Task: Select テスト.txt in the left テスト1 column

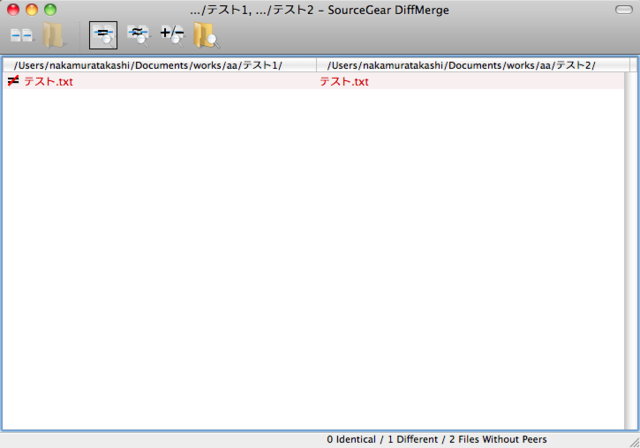Action: pyautogui.click(x=49, y=82)
